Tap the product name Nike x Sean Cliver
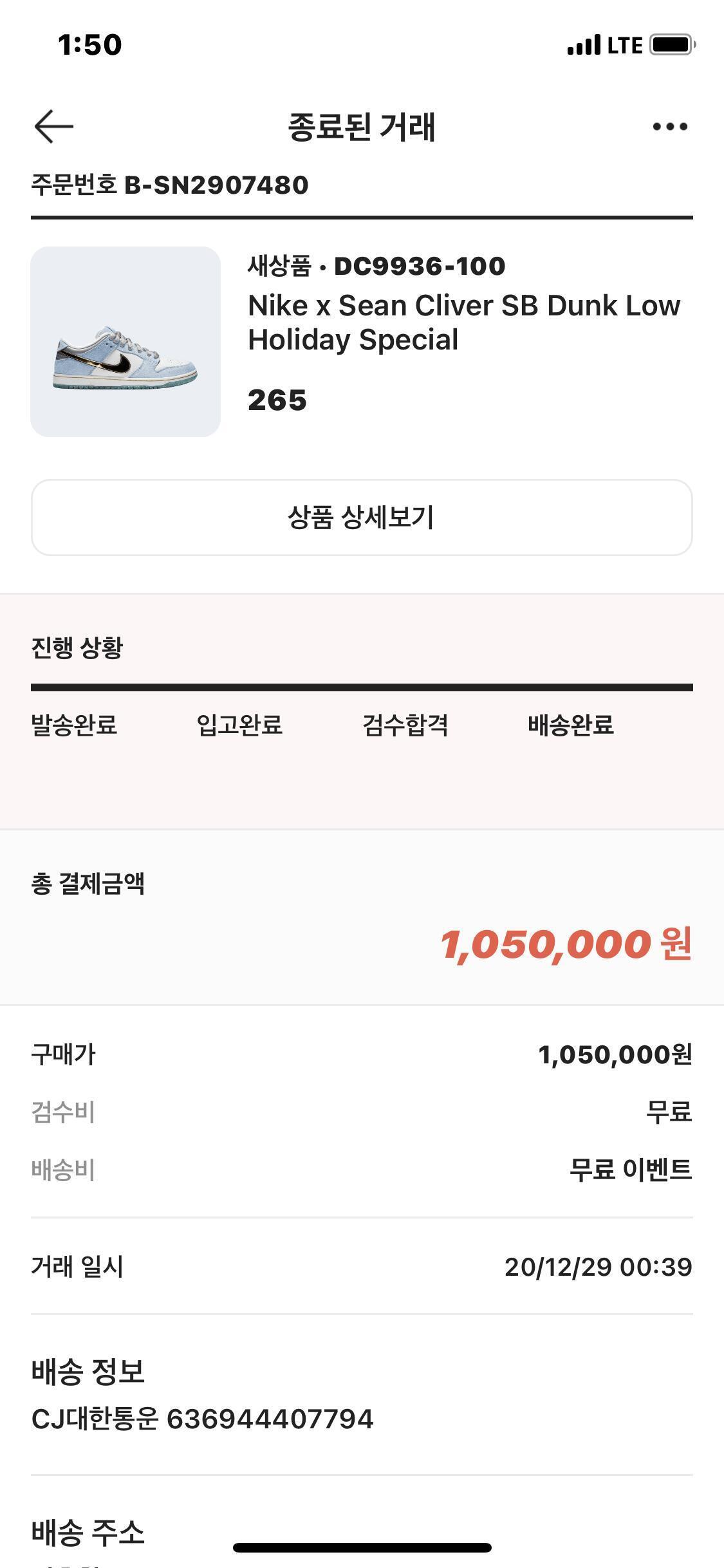 [463, 322]
